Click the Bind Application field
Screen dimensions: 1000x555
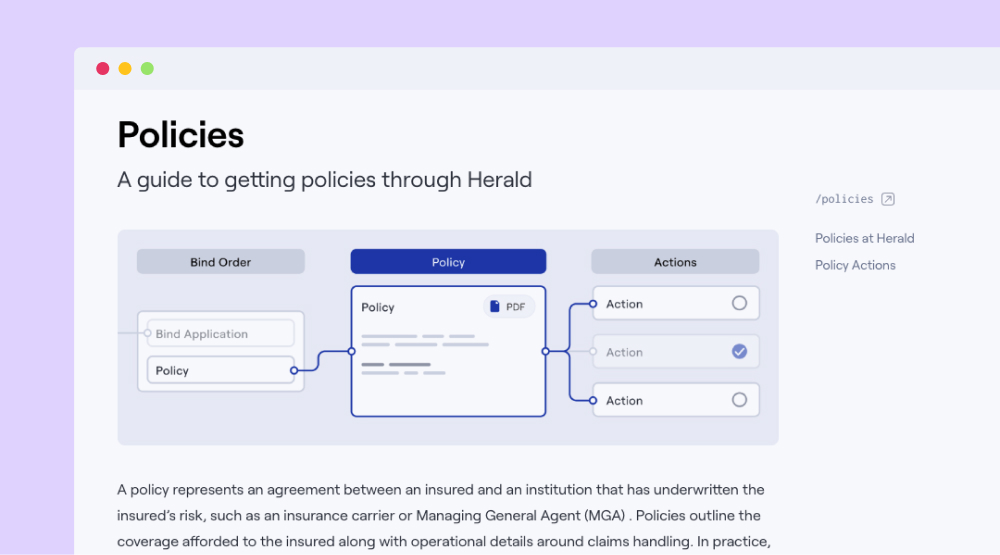[x=221, y=334]
